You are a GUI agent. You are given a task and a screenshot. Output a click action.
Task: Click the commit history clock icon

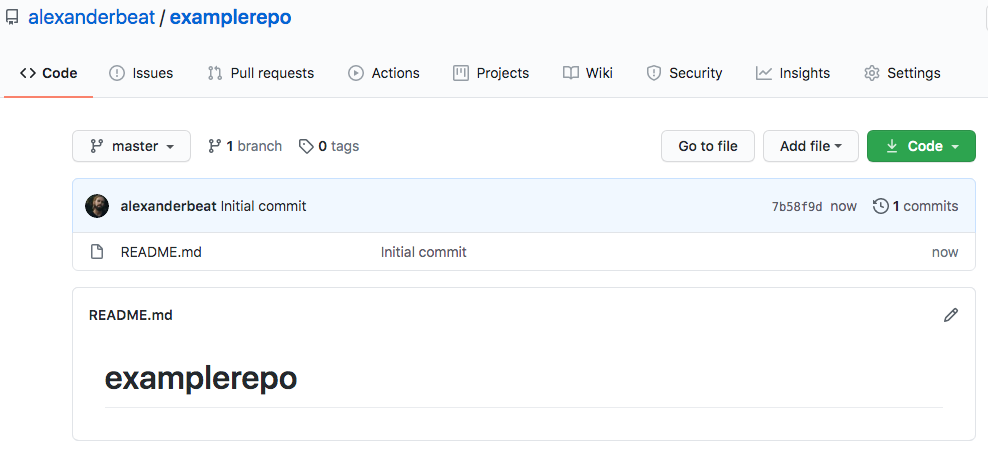click(x=880, y=206)
